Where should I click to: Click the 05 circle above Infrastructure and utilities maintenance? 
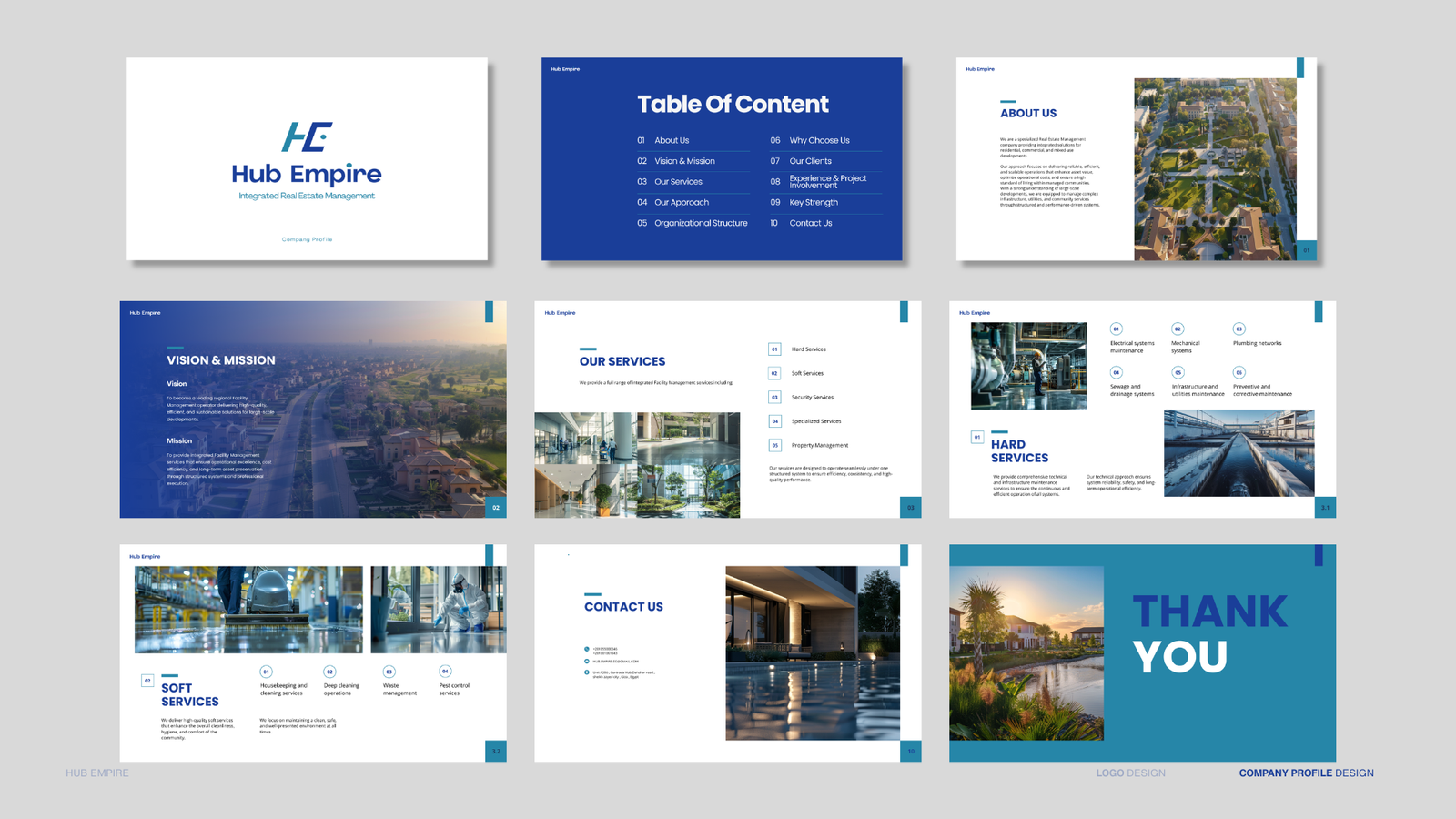pos(1178,372)
